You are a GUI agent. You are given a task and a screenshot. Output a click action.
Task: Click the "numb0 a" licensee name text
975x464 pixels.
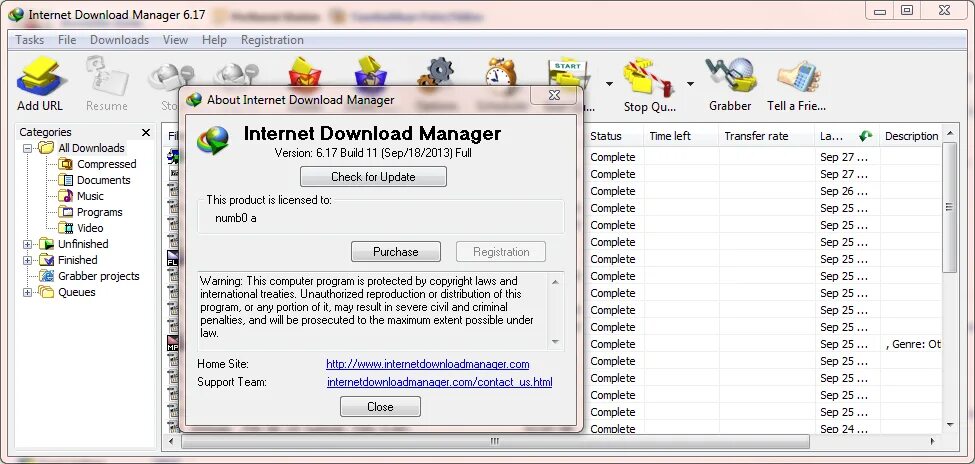pos(236,218)
